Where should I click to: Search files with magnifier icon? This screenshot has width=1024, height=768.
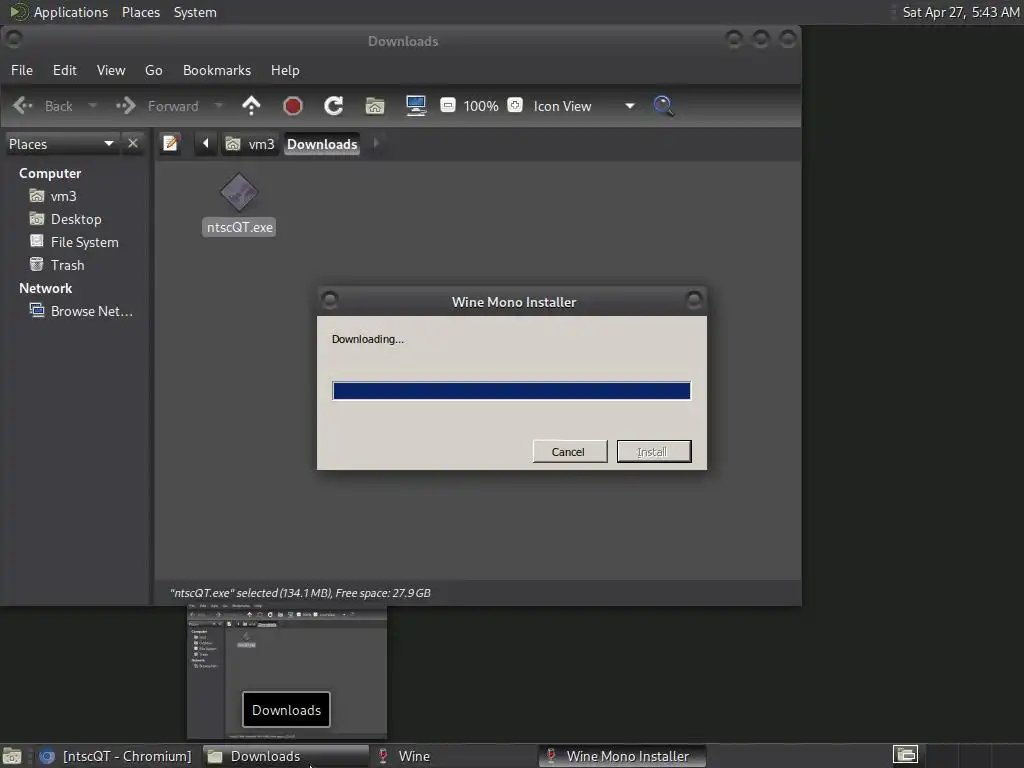click(664, 106)
